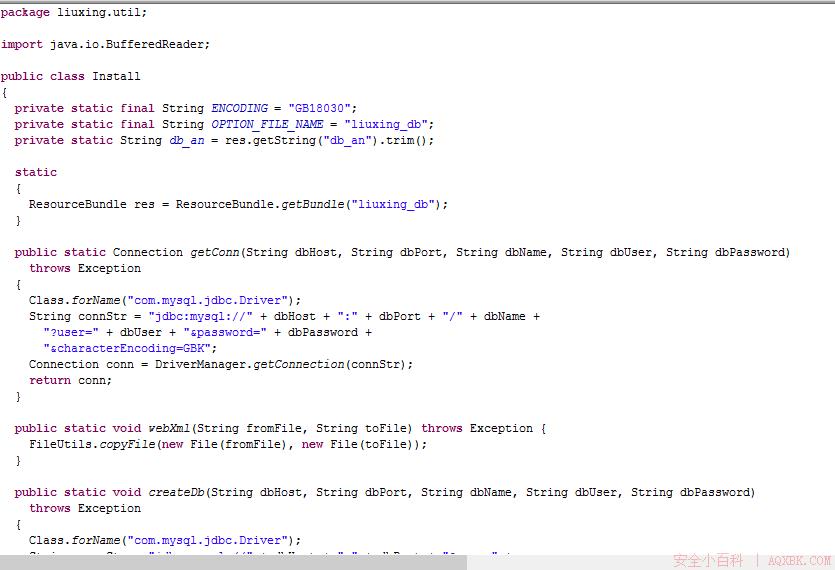Select the class name 'Install'

116,76
